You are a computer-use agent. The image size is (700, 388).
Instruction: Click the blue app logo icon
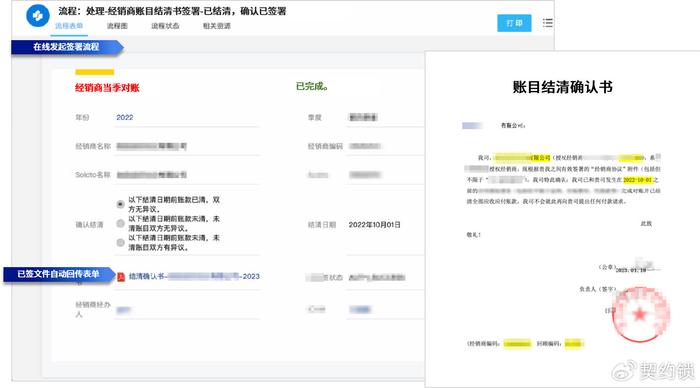pyautogui.click(x=38, y=16)
